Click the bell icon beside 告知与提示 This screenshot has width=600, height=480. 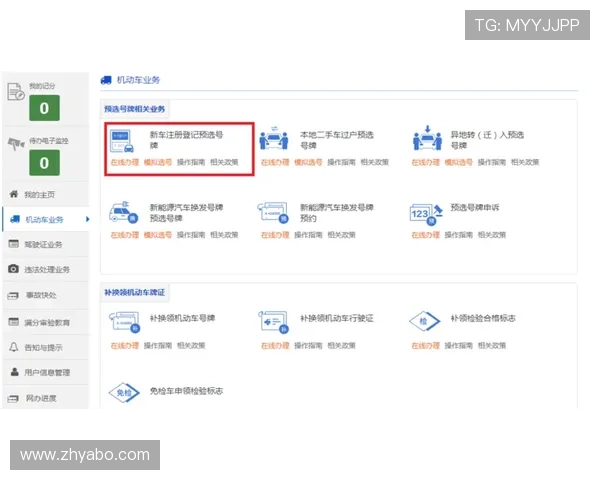pyautogui.click(x=13, y=347)
